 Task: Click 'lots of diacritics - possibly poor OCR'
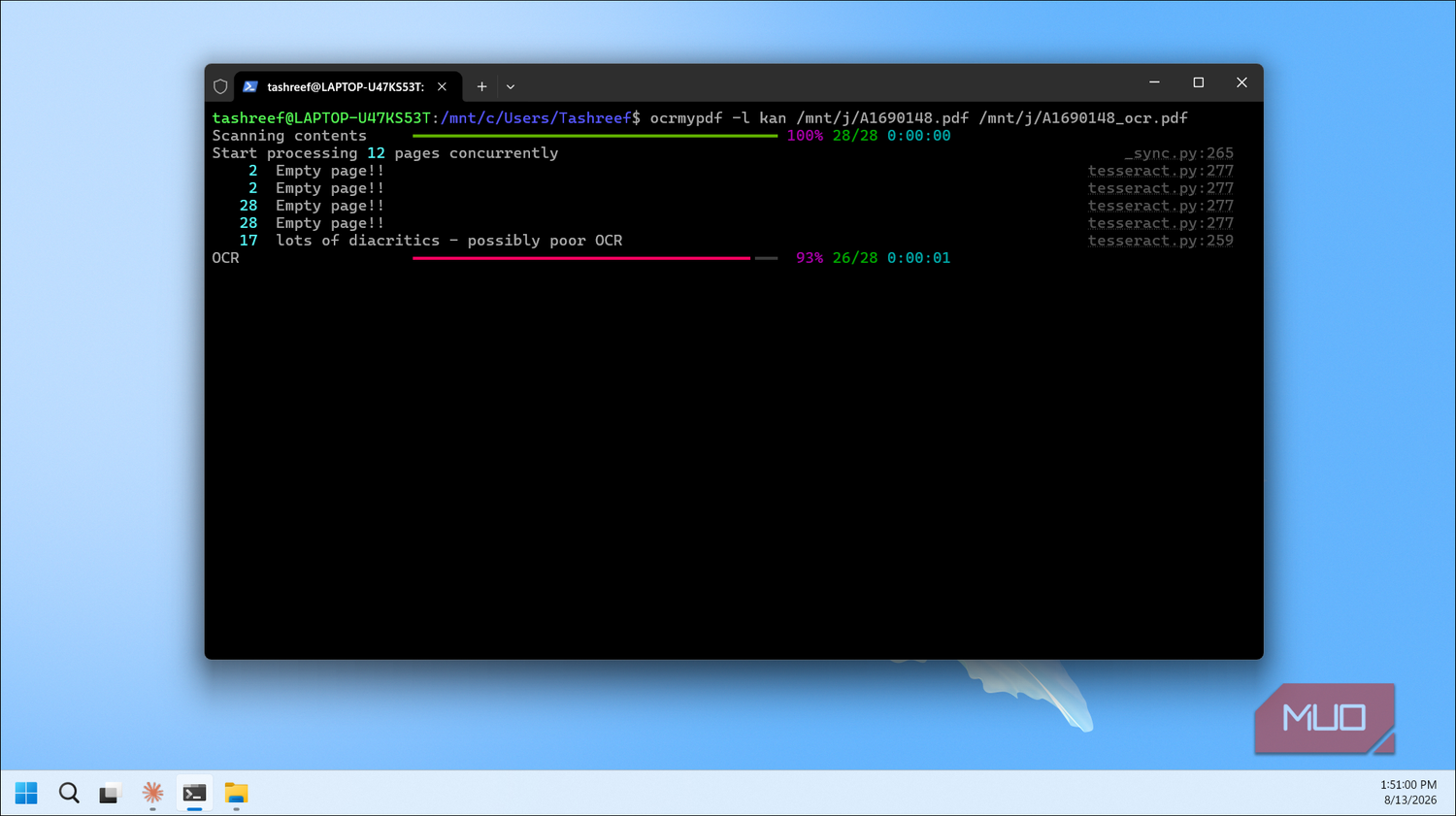click(x=448, y=241)
